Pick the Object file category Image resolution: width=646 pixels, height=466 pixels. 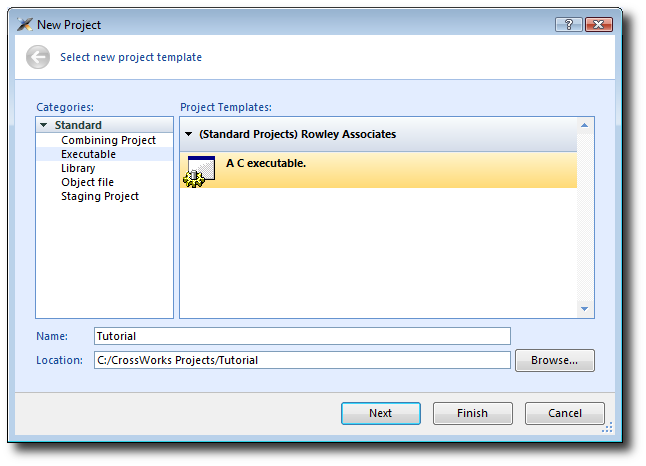click(87, 182)
